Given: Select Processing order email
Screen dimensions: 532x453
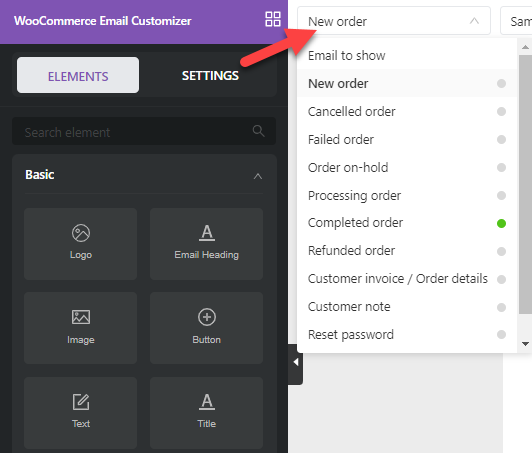Looking at the screenshot, I should tap(406, 195).
